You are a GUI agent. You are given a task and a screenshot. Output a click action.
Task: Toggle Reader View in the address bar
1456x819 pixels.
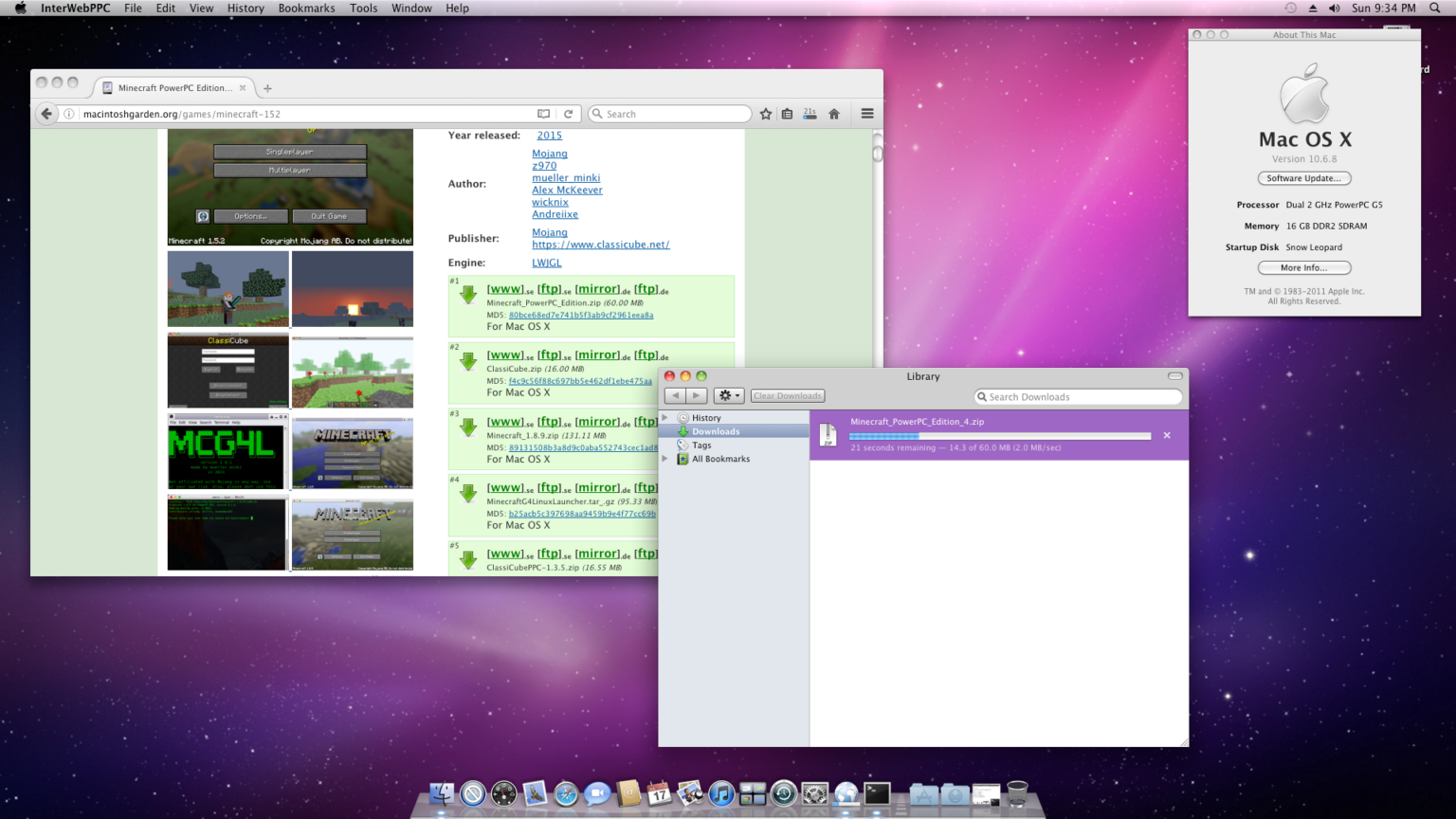tap(543, 113)
